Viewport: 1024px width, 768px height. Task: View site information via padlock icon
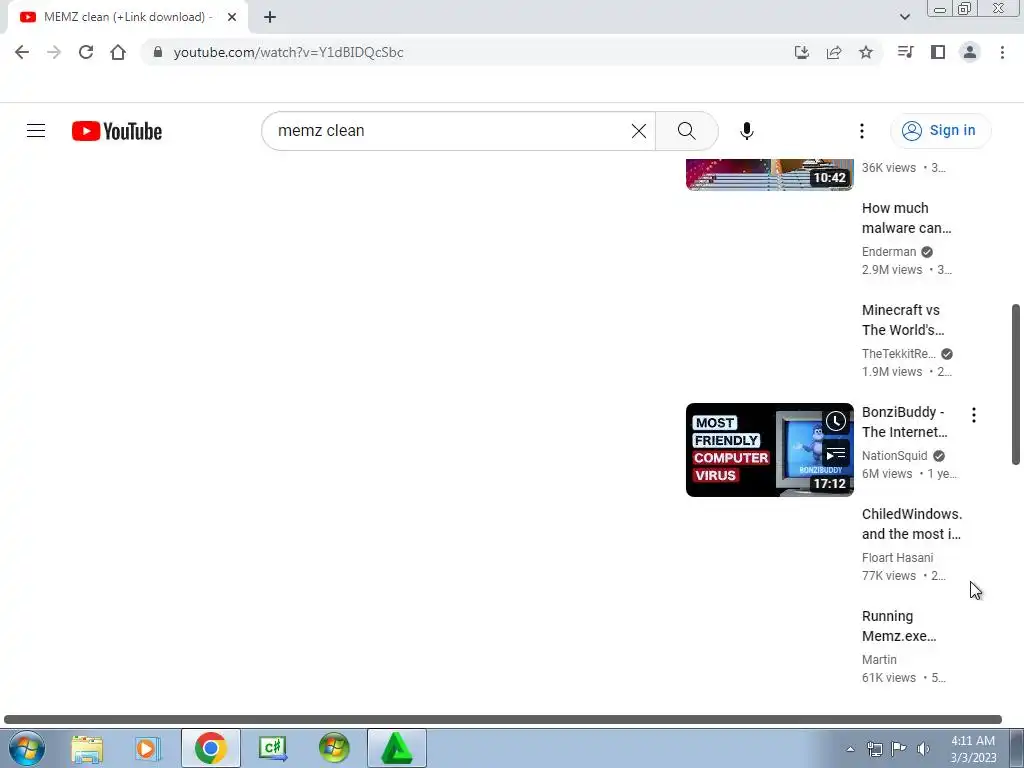[x=157, y=52]
